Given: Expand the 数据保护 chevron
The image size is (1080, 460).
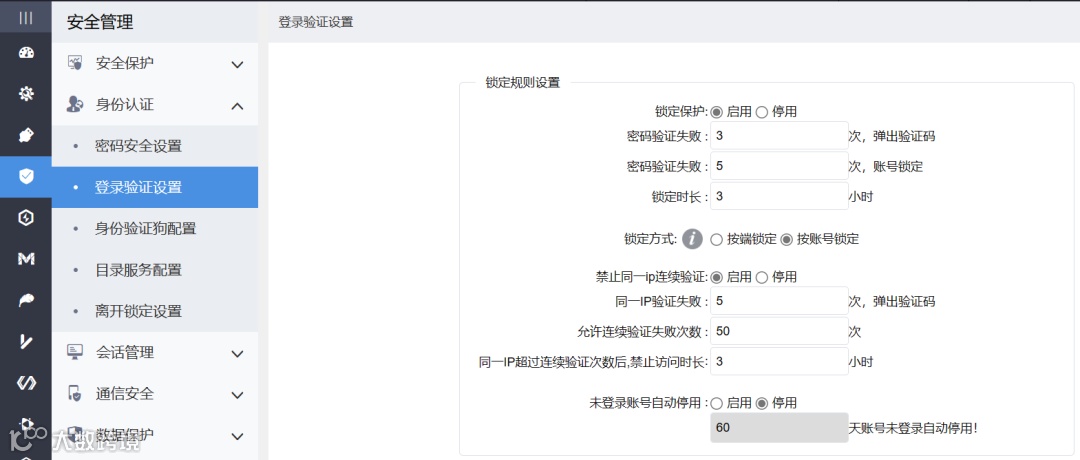Looking at the screenshot, I should click(237, 436).
